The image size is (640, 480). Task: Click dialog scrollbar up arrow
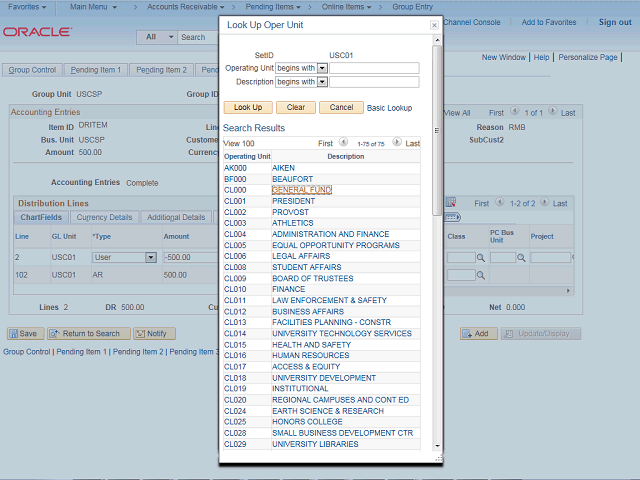[437, 40]
